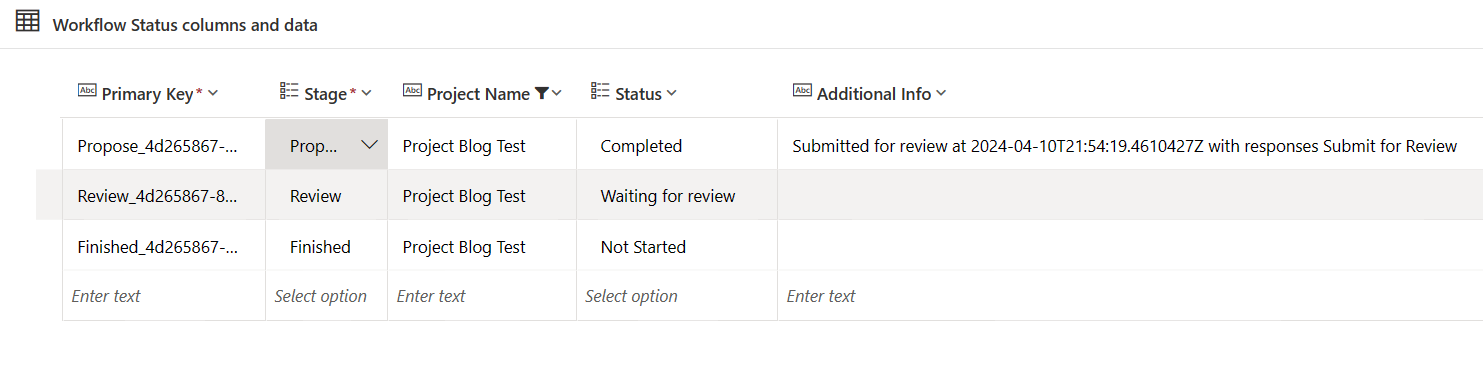Click the text-type icon on Primary Key column
The width and height of the screenshot is (1483, 378).
tap(87, 91)
